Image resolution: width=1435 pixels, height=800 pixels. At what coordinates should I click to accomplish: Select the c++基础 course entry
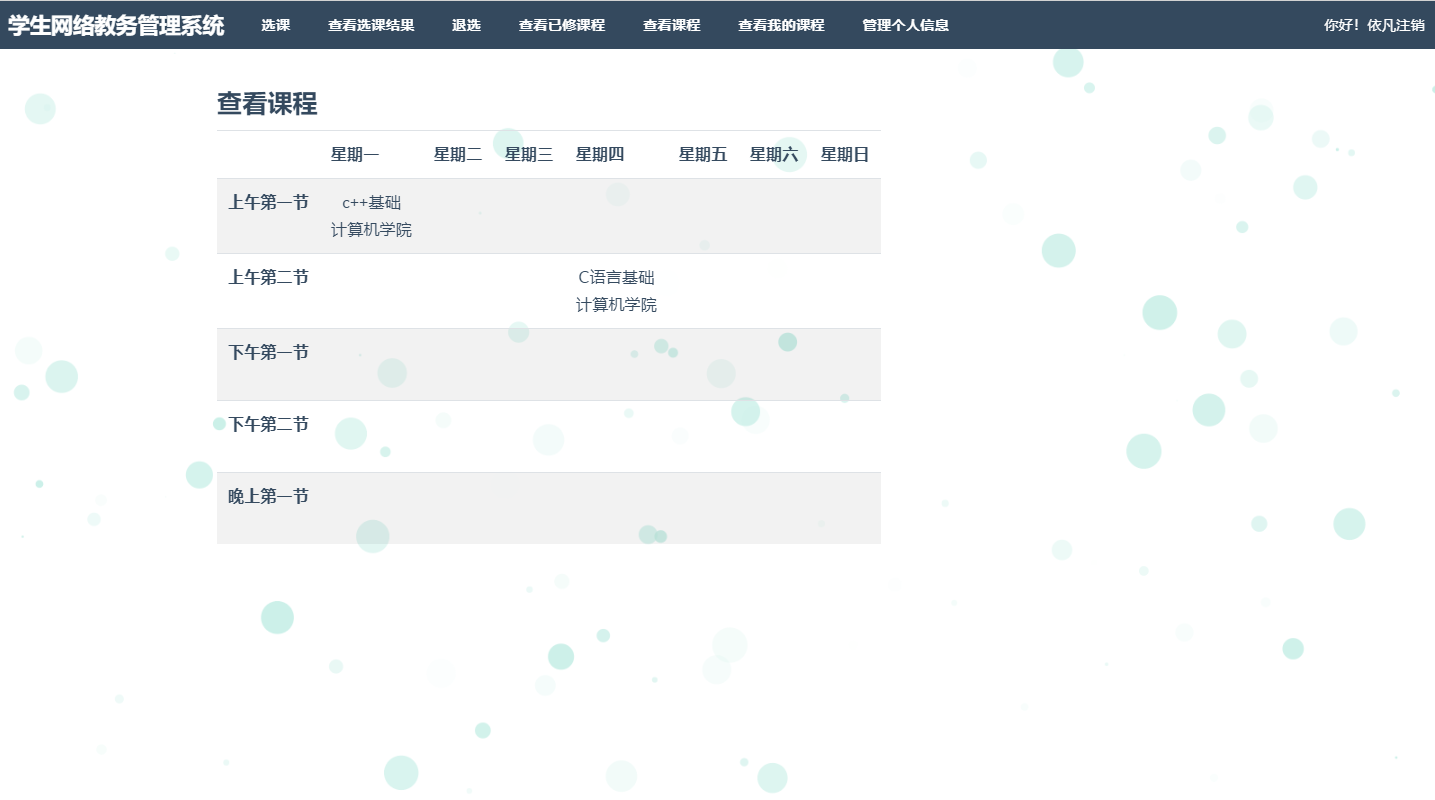[x=370, y=202]
